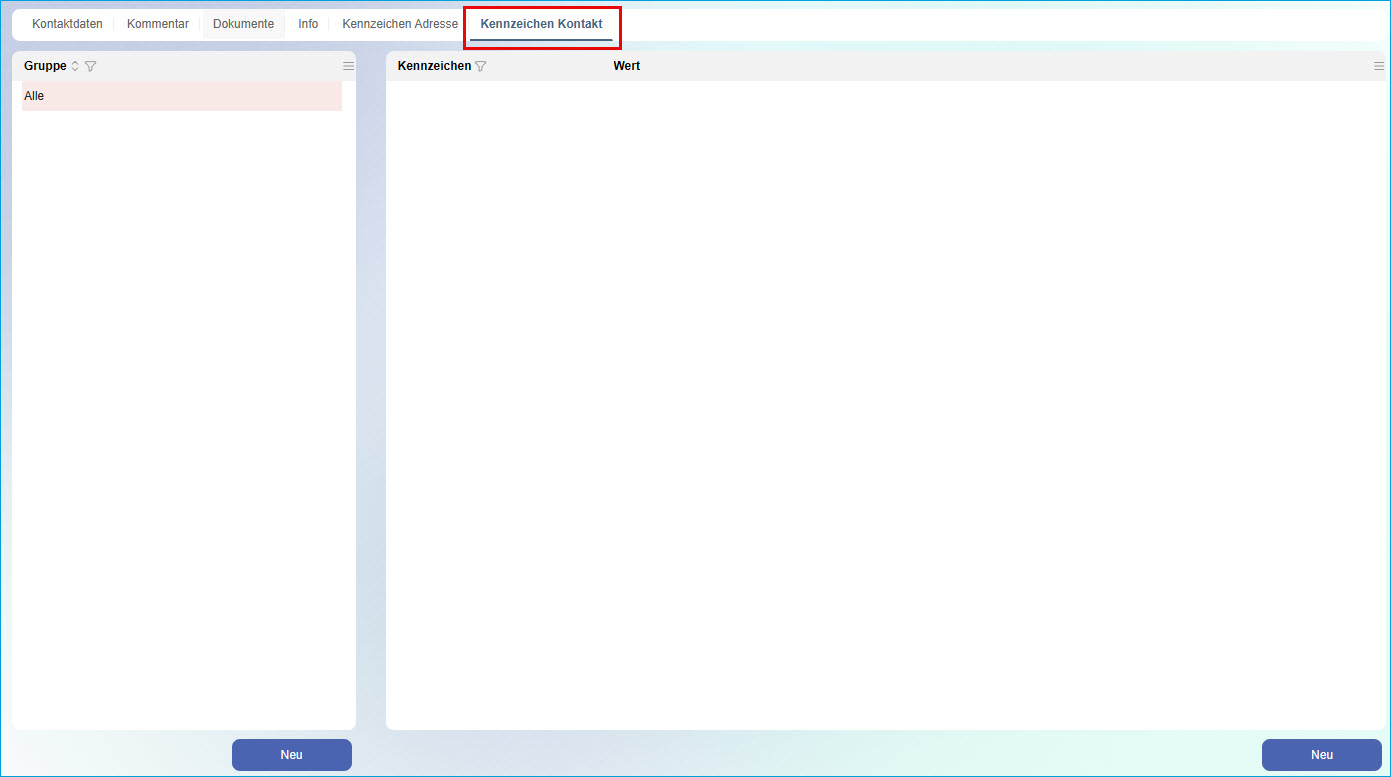Activate the Kennzeichen Kontakt tab
1391x777 pixels.
(541, 24)
